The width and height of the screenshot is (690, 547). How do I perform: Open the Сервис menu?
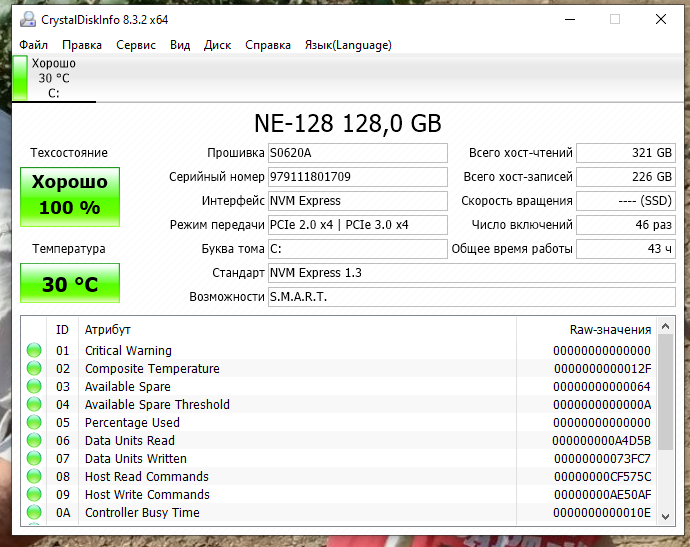coord(135,45)
